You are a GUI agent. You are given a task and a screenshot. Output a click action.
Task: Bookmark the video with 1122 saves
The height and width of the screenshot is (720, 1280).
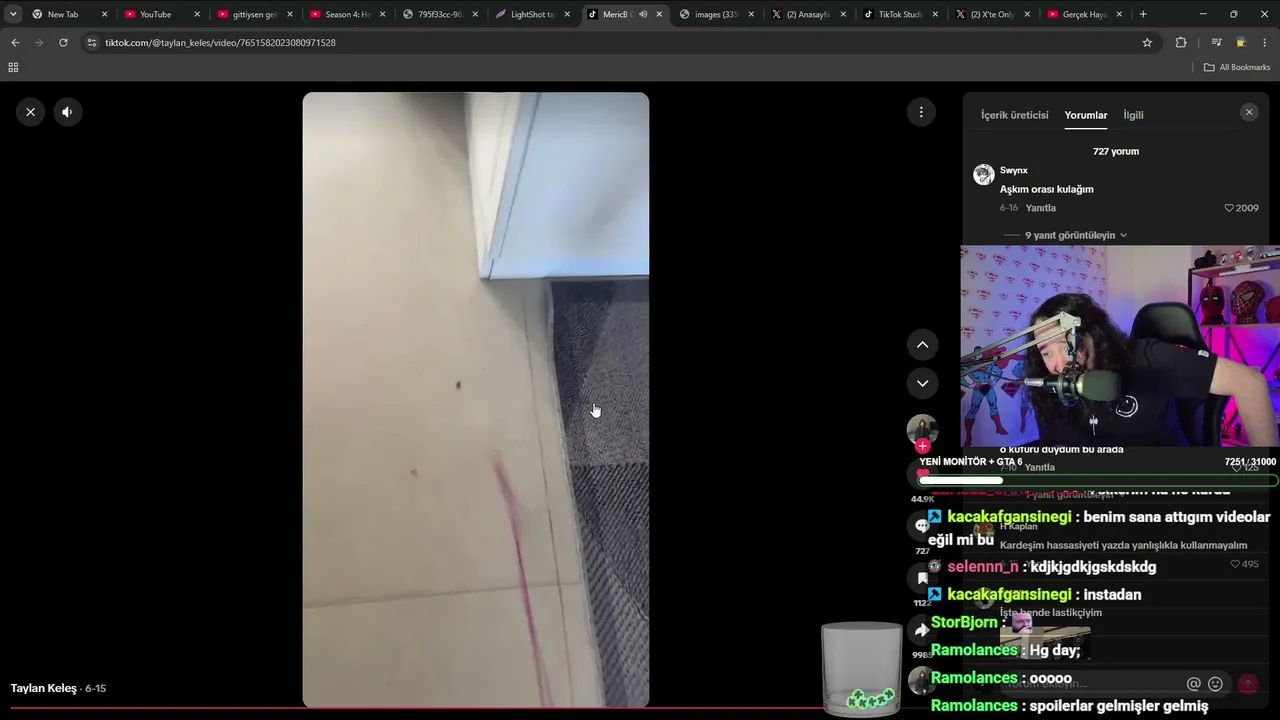point(922,578)
